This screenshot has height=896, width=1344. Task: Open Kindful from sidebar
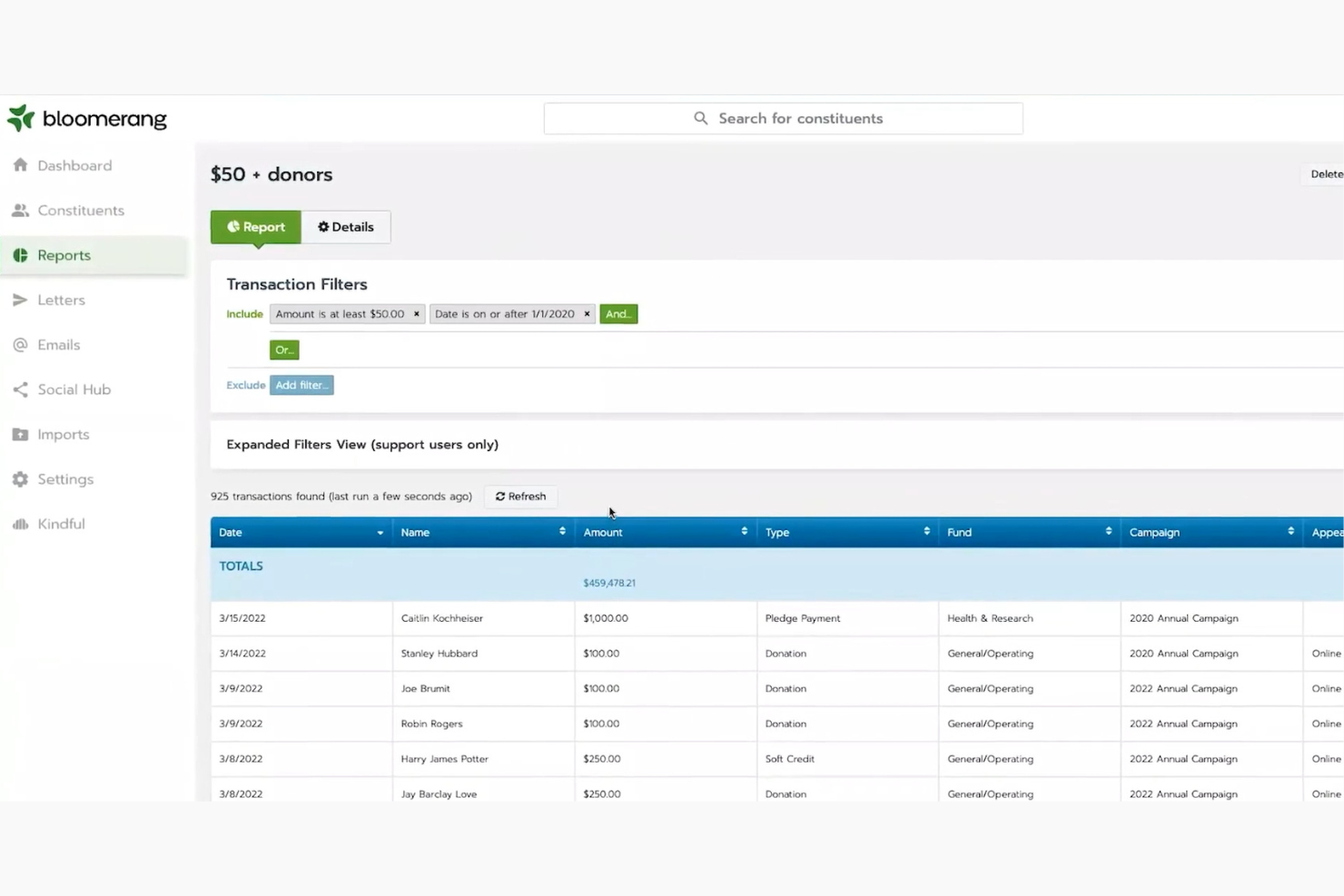[x=61, y=524]
